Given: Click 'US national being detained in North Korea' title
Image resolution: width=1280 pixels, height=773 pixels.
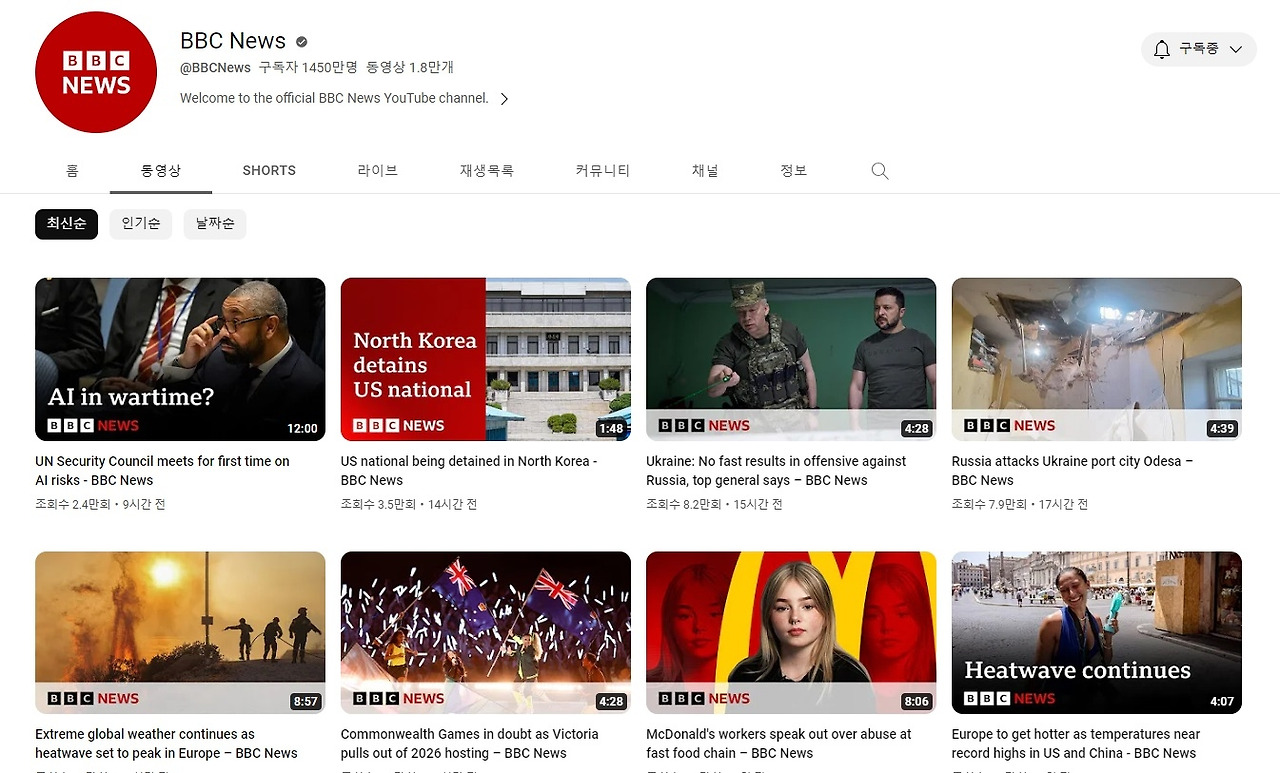Looking at the screenshot, I should pyautogui.click(x=469, y=471).
